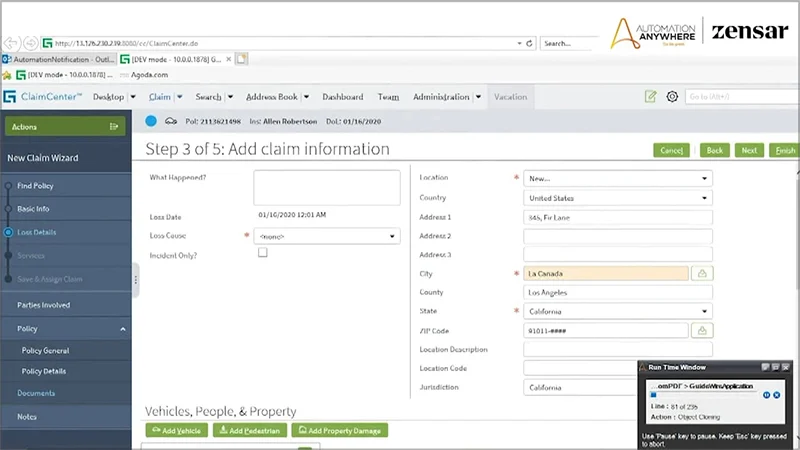Select the Loss Details wizard step

pyautogui.click(x=37, y=232)
